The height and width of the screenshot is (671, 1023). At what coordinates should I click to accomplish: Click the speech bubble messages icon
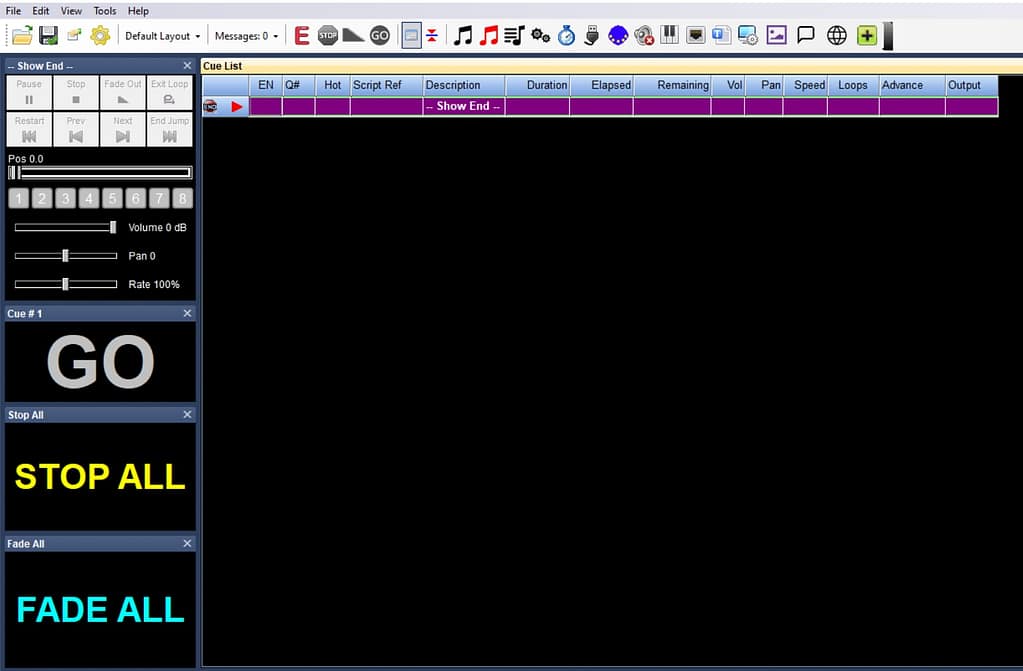806,35
